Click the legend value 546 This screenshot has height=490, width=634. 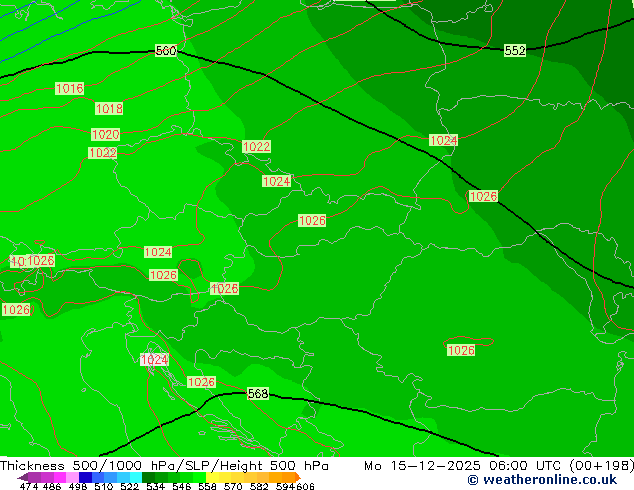[x=182, y=486]
